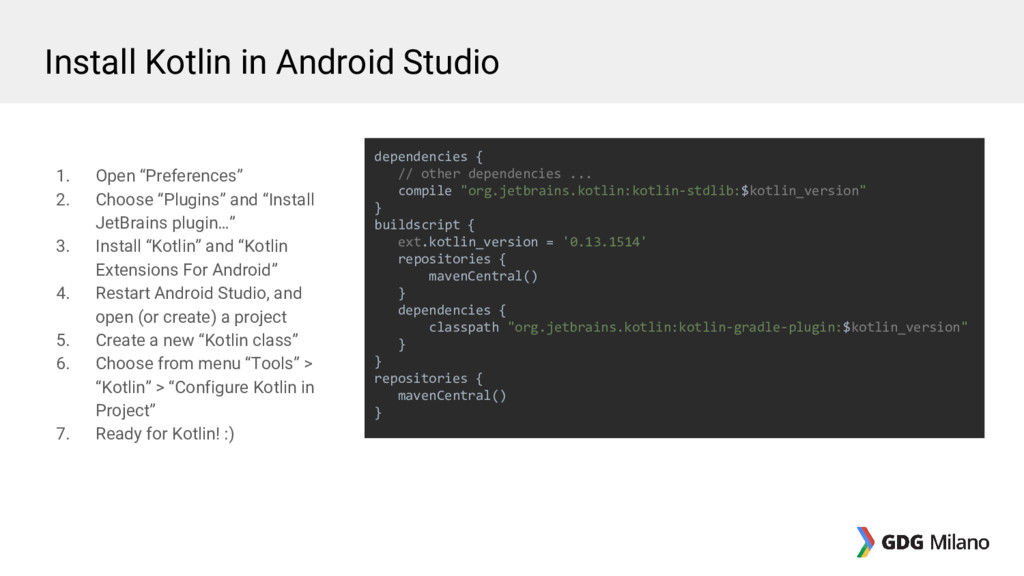Viewport: 1024px width, 576px height.
Task: Click the slide title "Install Kotlin in Android Studio"
Action: [272, 62]
